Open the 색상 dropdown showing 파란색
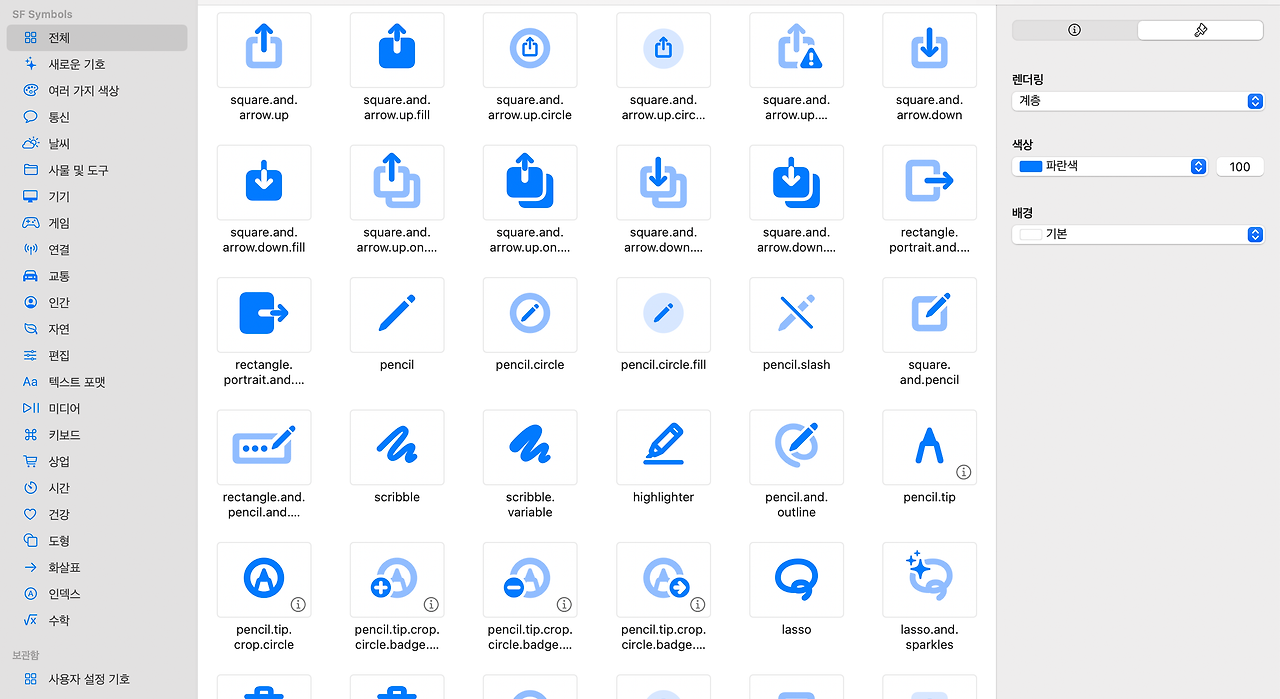 tap(1110, 167)
